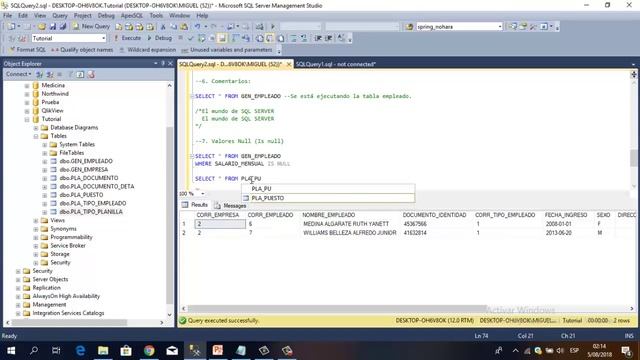640x360 pixels.
Task: Close the SQLQuery2.sql tab
Action: [289, 64]
